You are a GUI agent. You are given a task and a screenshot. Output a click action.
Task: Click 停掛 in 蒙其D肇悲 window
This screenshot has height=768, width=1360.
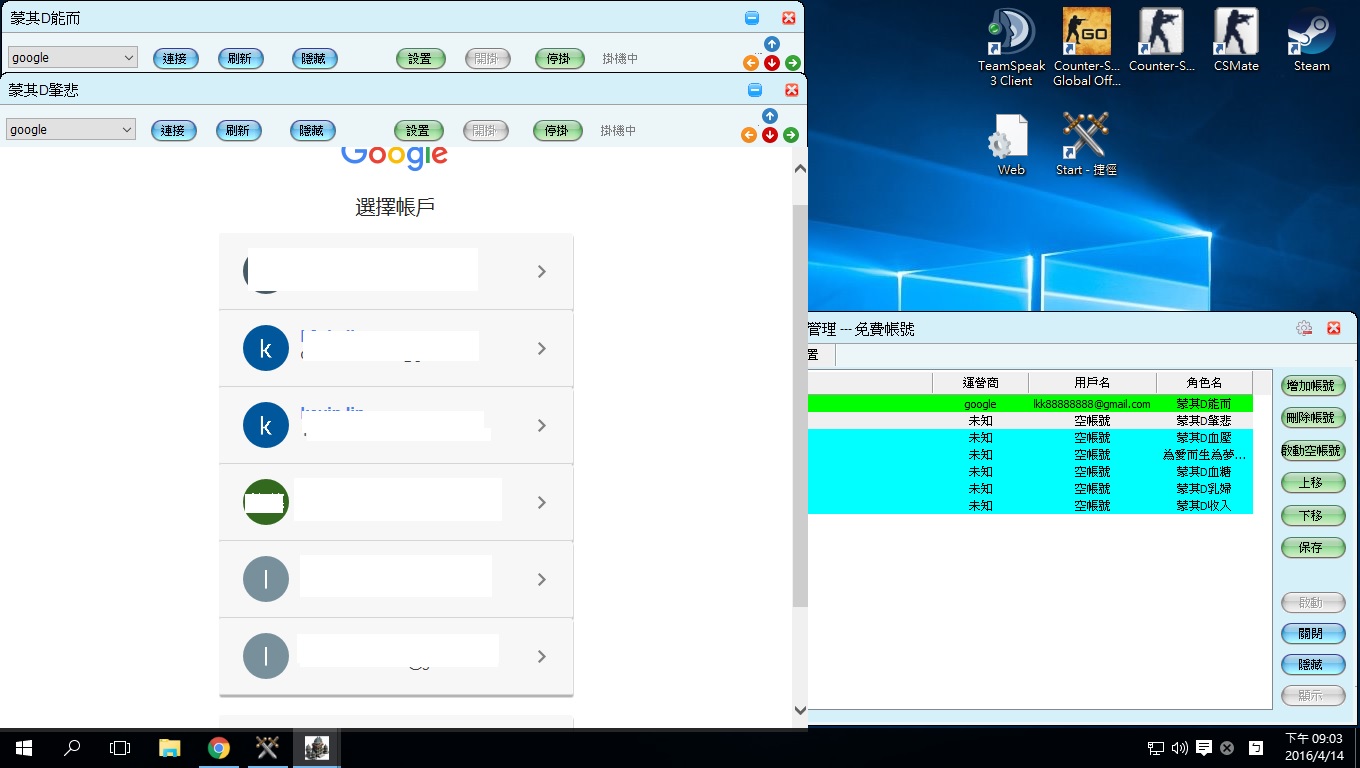(557, 131)
